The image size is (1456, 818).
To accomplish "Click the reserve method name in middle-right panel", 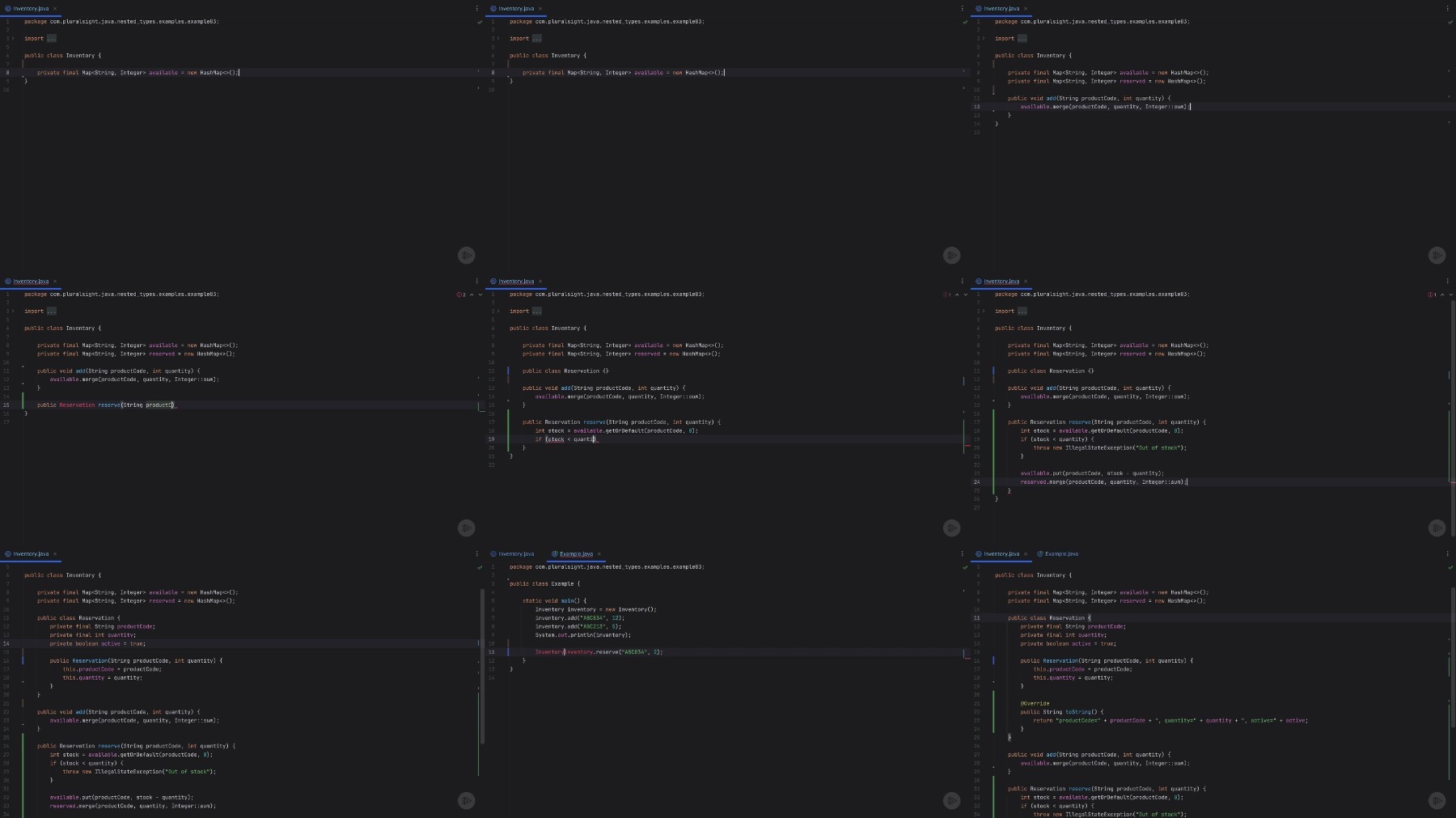I will (1079, 422).
